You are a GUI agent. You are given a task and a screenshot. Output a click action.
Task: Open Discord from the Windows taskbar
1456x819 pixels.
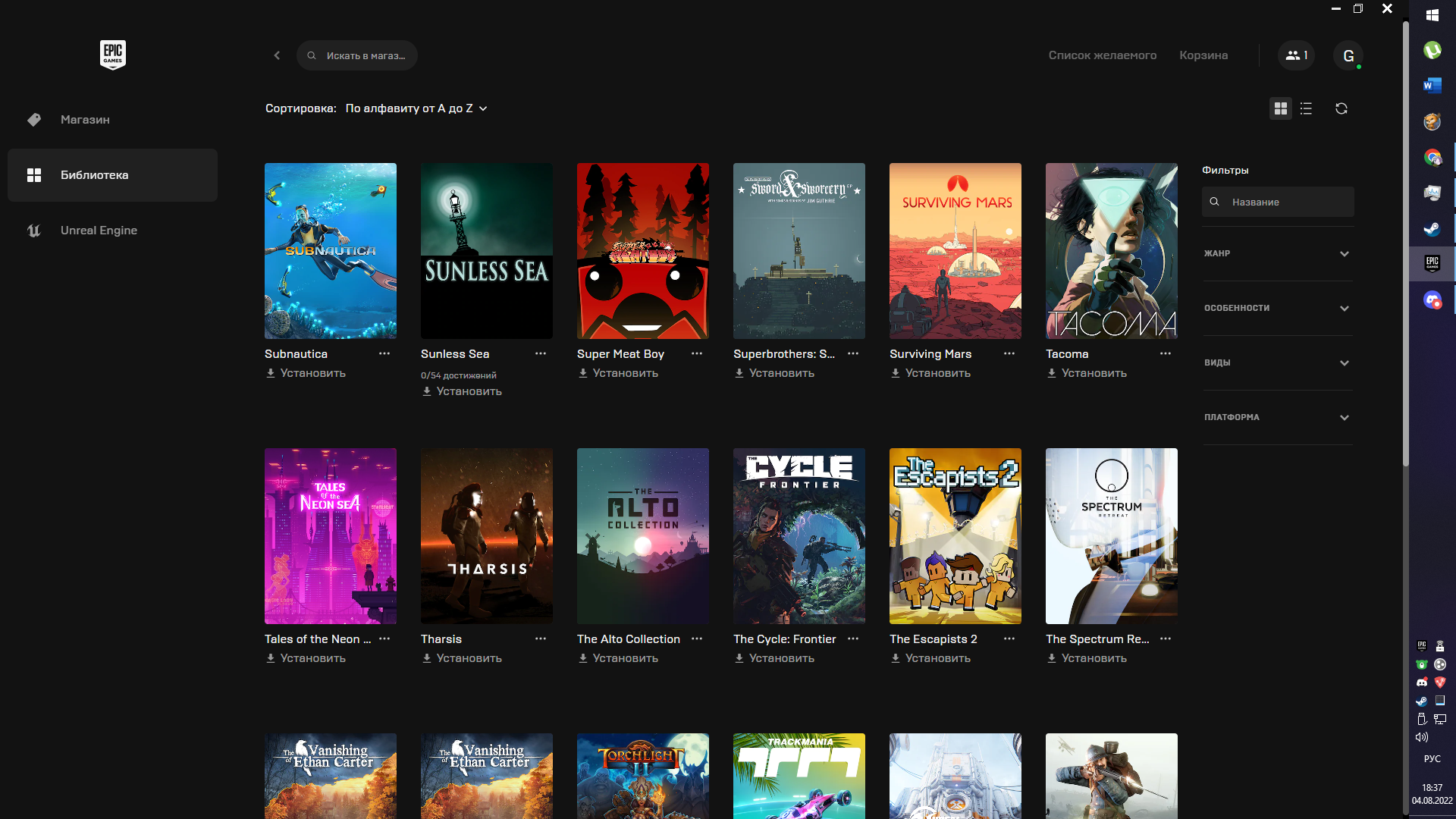(x=1432, y=300)
